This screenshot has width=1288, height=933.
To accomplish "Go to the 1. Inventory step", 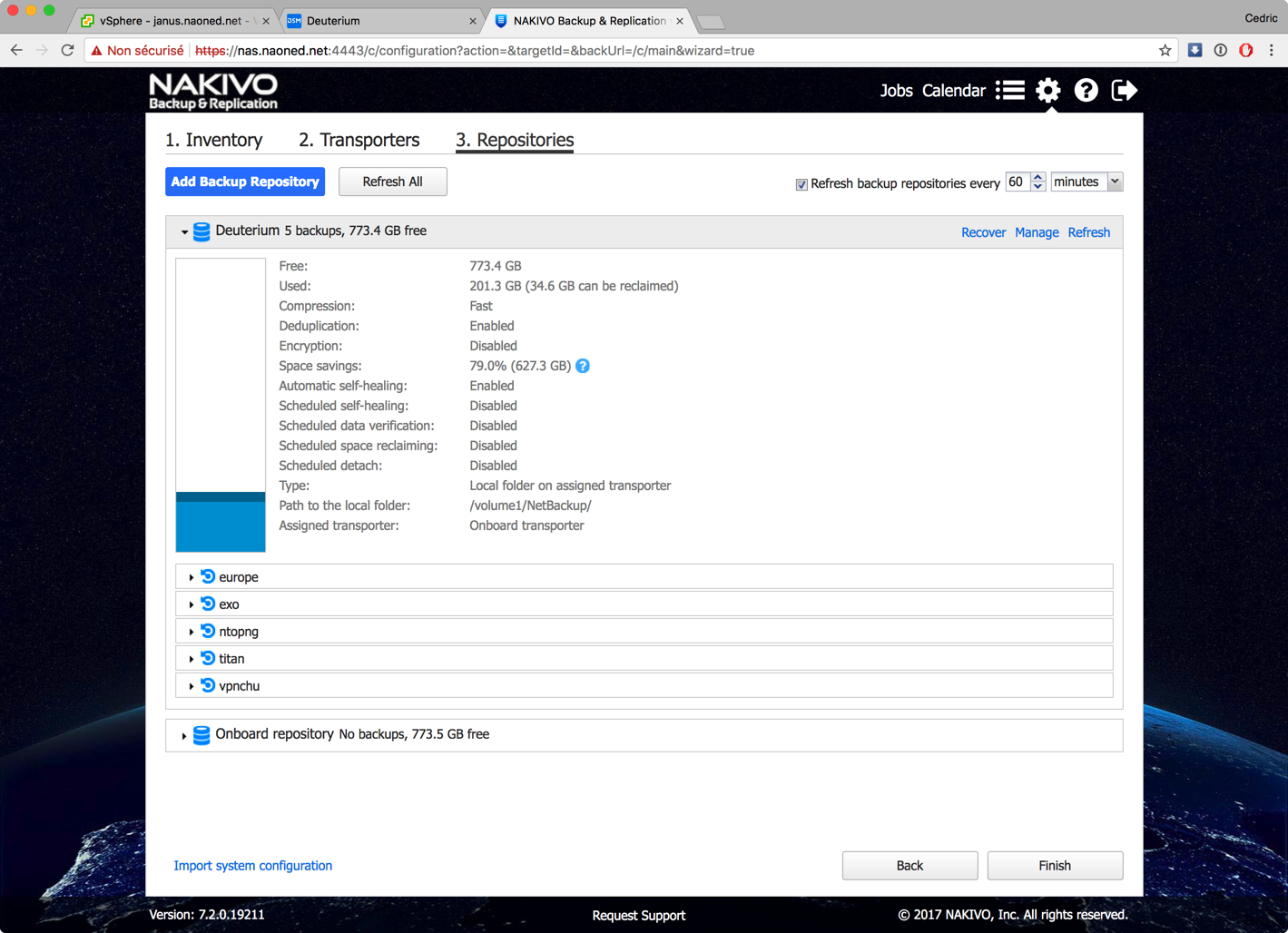I will click(213, 140).
